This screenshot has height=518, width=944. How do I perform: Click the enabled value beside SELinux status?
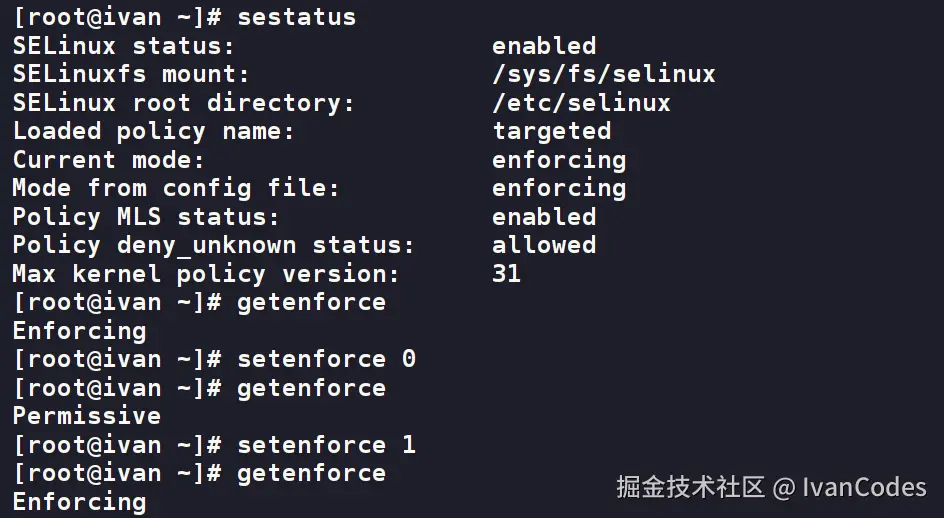(544, 46)
